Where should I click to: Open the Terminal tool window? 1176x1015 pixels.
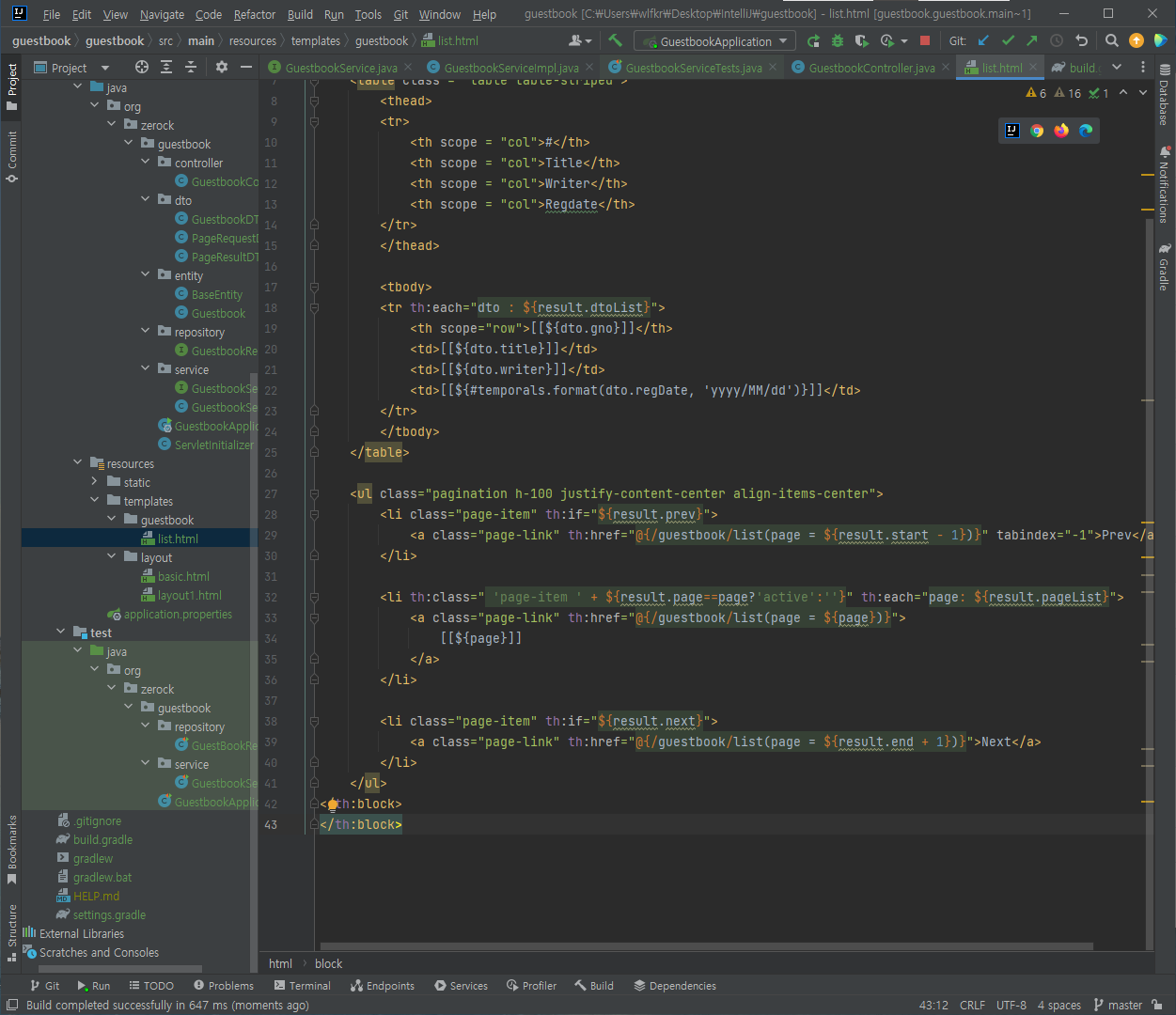pos(303,986)
